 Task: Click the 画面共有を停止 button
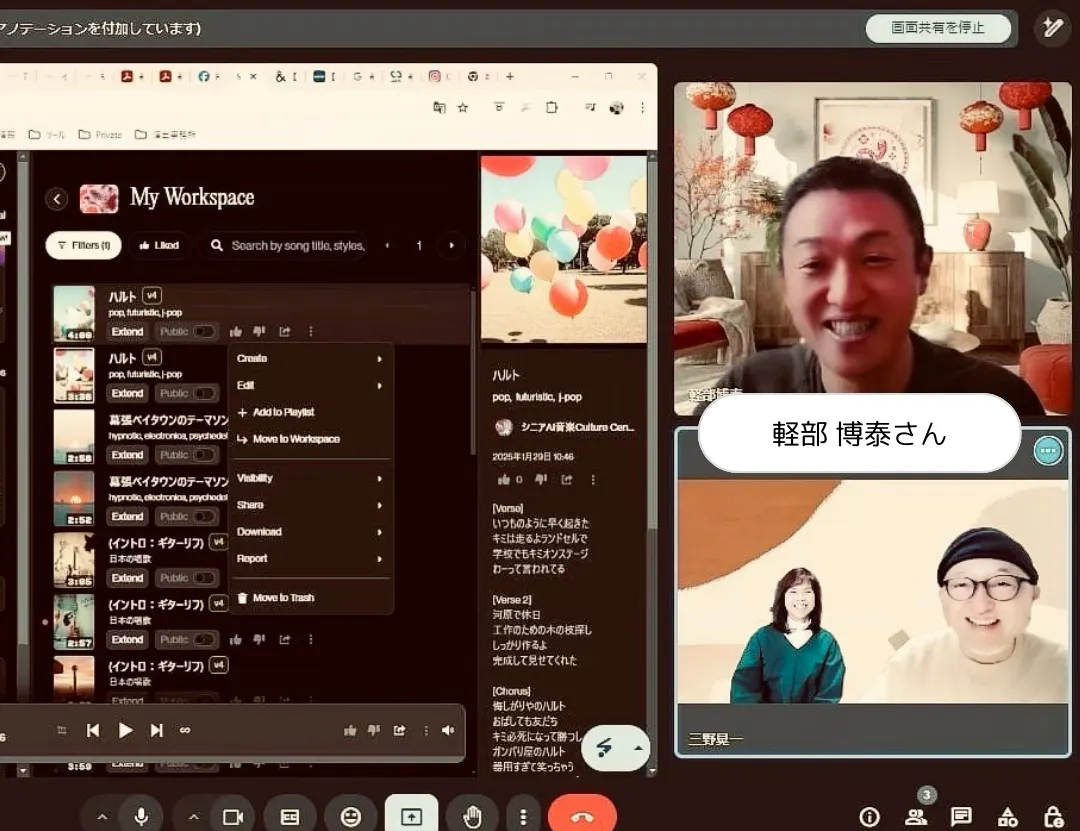point(937,28)
